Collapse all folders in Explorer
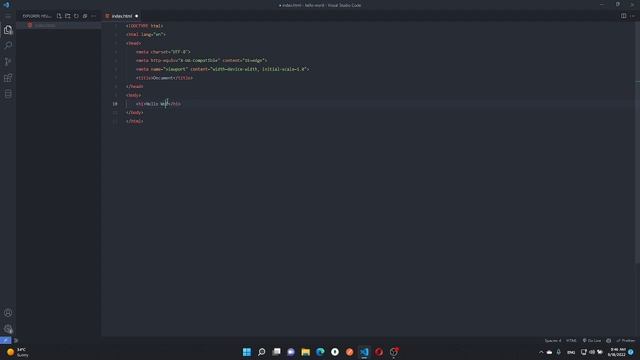The width and height of the screenshot is (640, 360). [x=85, y=16]
